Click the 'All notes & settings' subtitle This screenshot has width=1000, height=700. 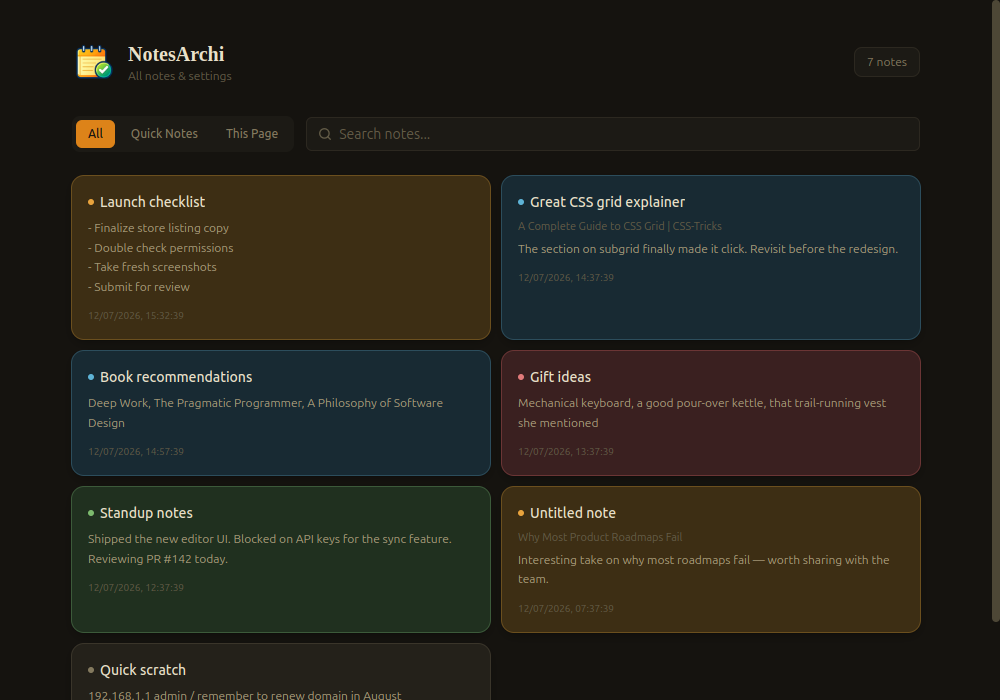click(x=180, y=76)
